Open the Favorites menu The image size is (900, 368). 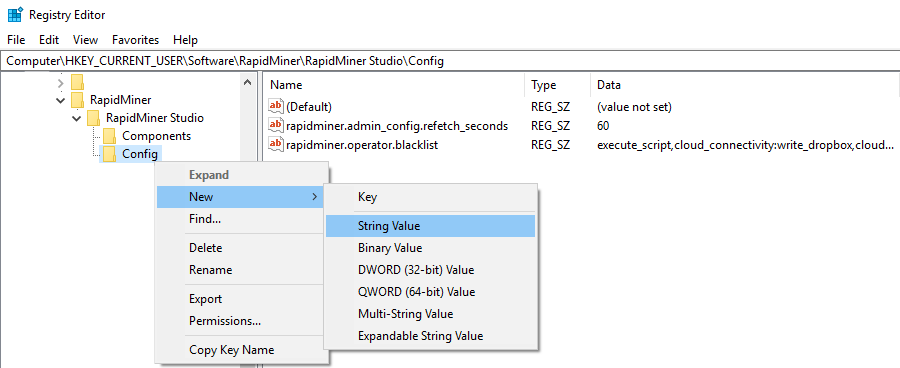135,40
